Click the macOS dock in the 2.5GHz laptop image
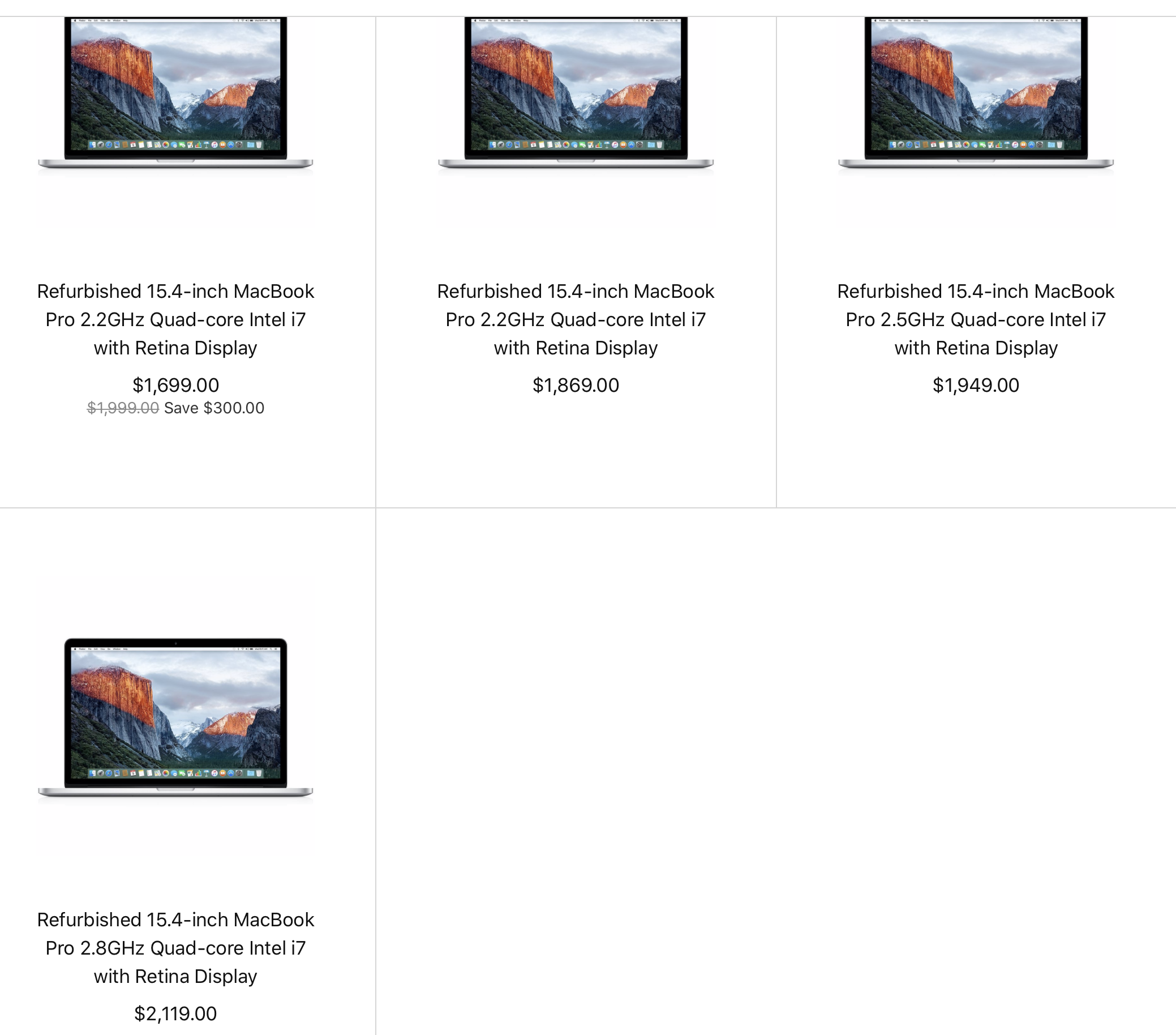Screen dimensions: 1176x1035 tap(976, 144)
